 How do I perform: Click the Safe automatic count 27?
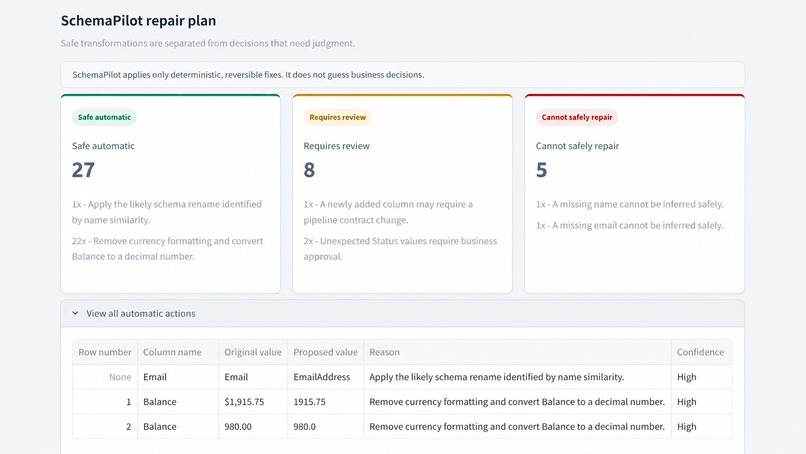click(x=83, y=170)
